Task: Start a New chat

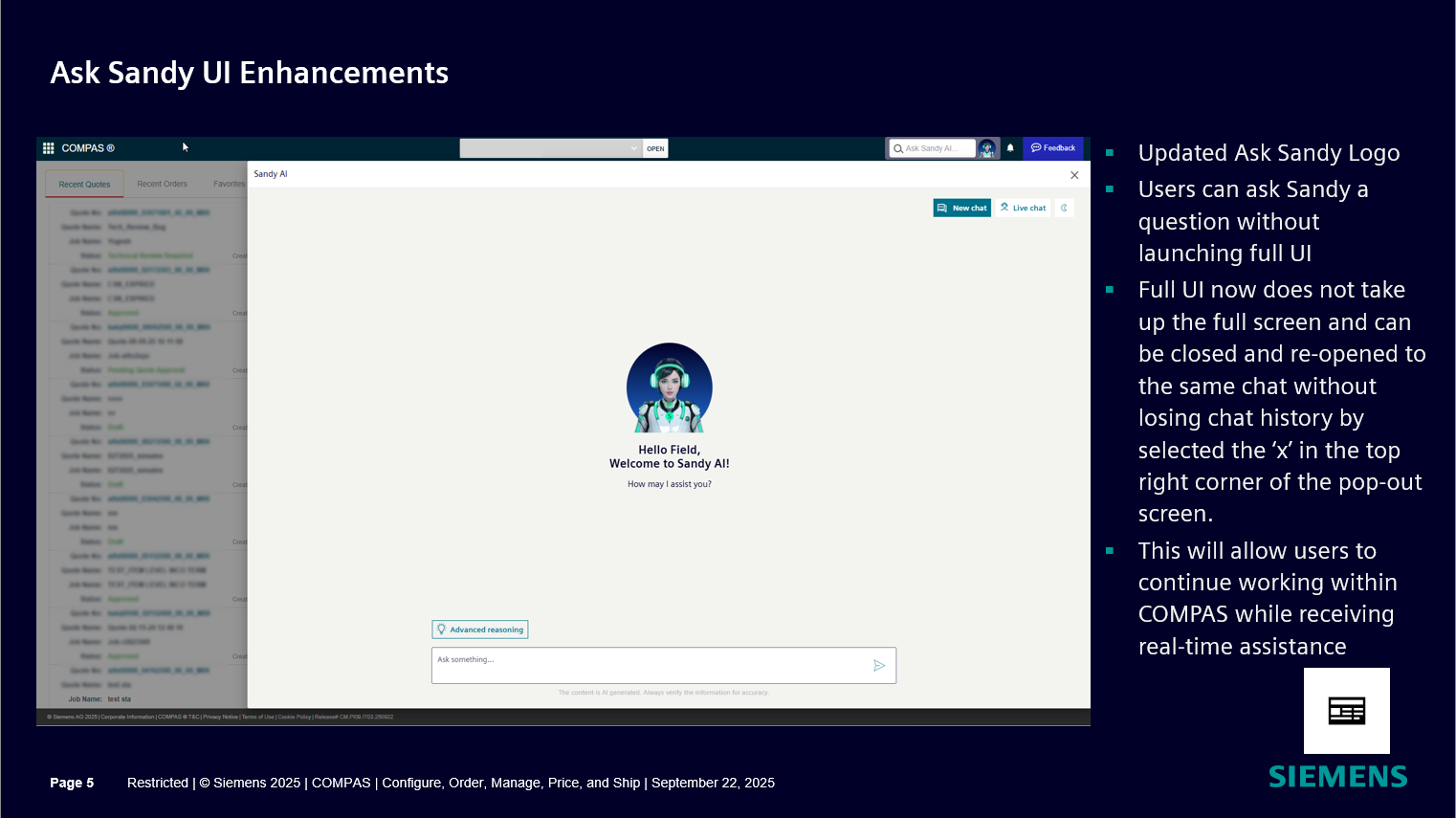Action: coord(962,208)
